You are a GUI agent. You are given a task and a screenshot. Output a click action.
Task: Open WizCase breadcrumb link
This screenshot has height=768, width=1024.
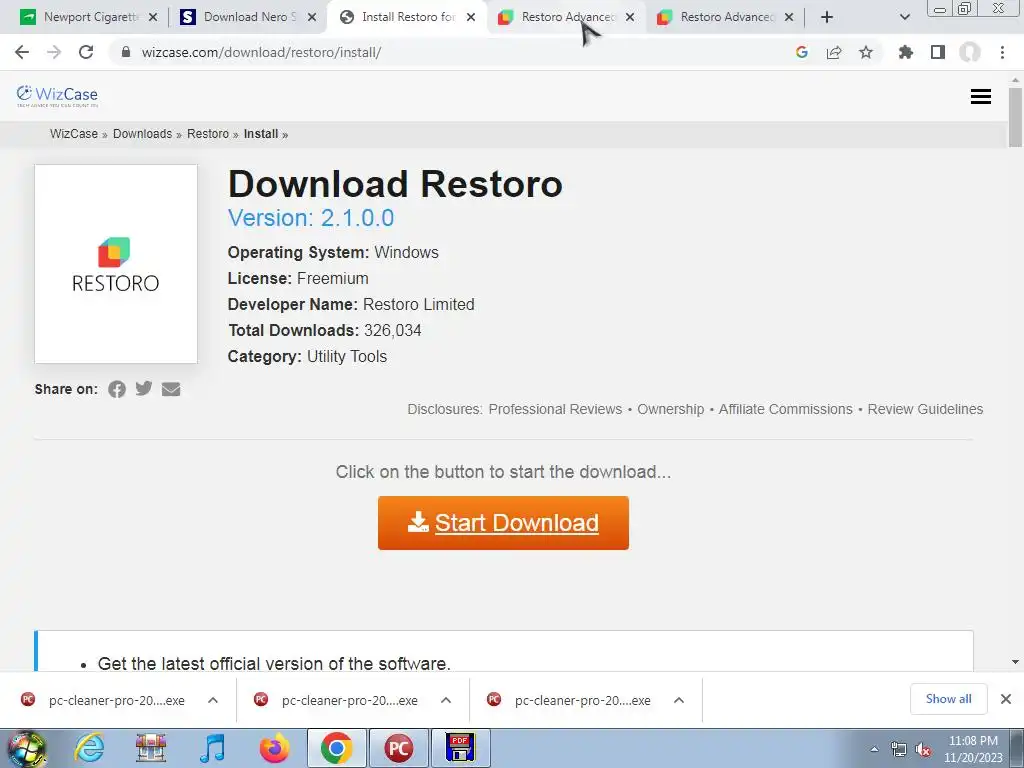[74, 134]
